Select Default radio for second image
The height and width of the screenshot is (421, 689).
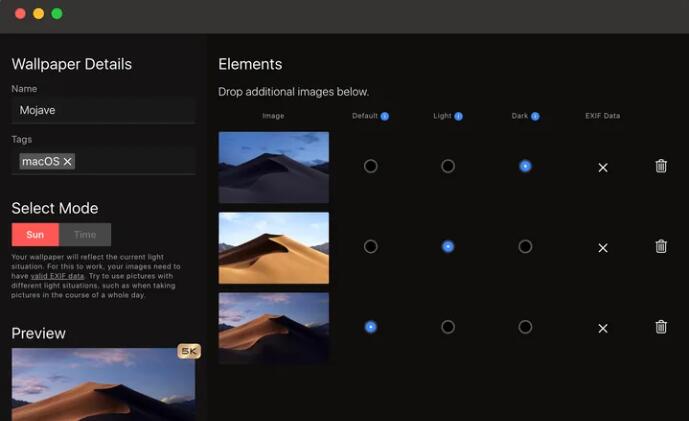(371, 246)
